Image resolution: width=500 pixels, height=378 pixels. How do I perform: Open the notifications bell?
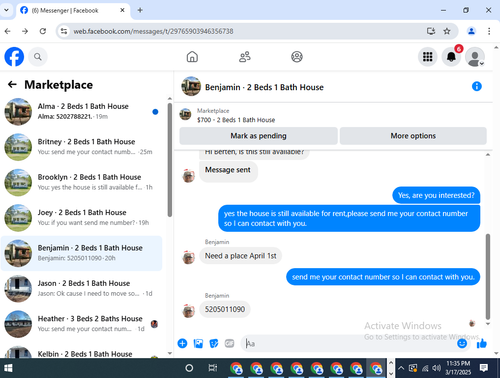pos(451,57)
